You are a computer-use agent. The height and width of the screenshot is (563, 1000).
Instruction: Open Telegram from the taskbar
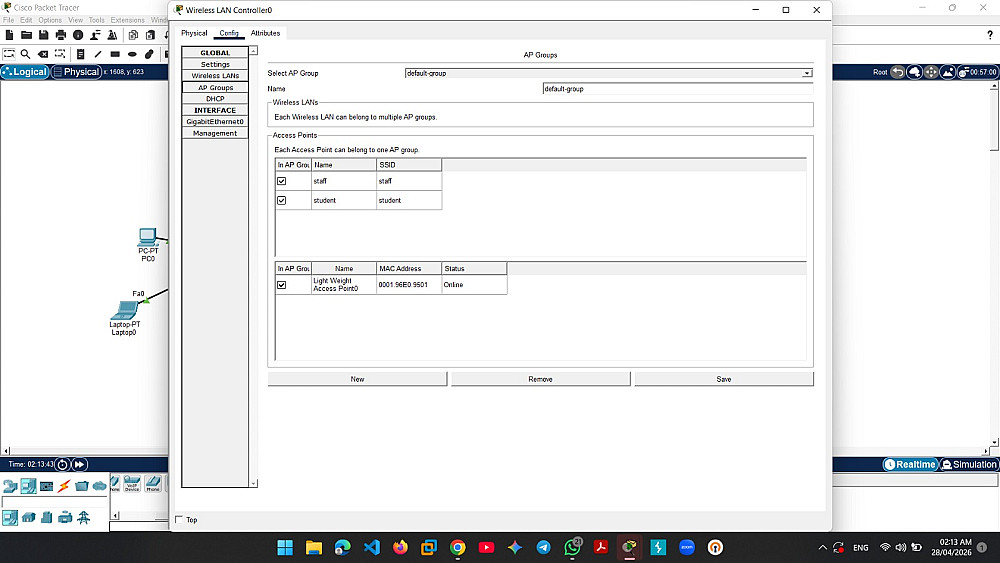(x=543, y=547)
